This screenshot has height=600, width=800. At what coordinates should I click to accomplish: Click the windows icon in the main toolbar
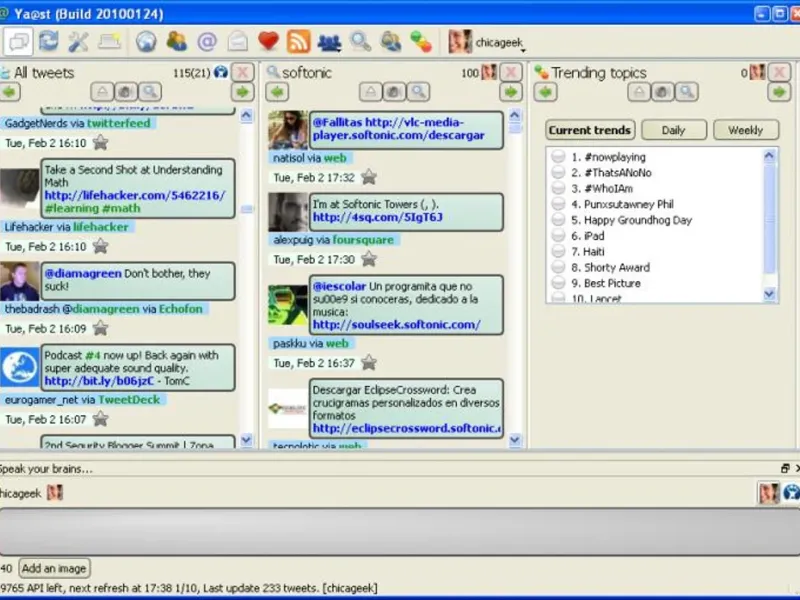(x=19, y=41)
